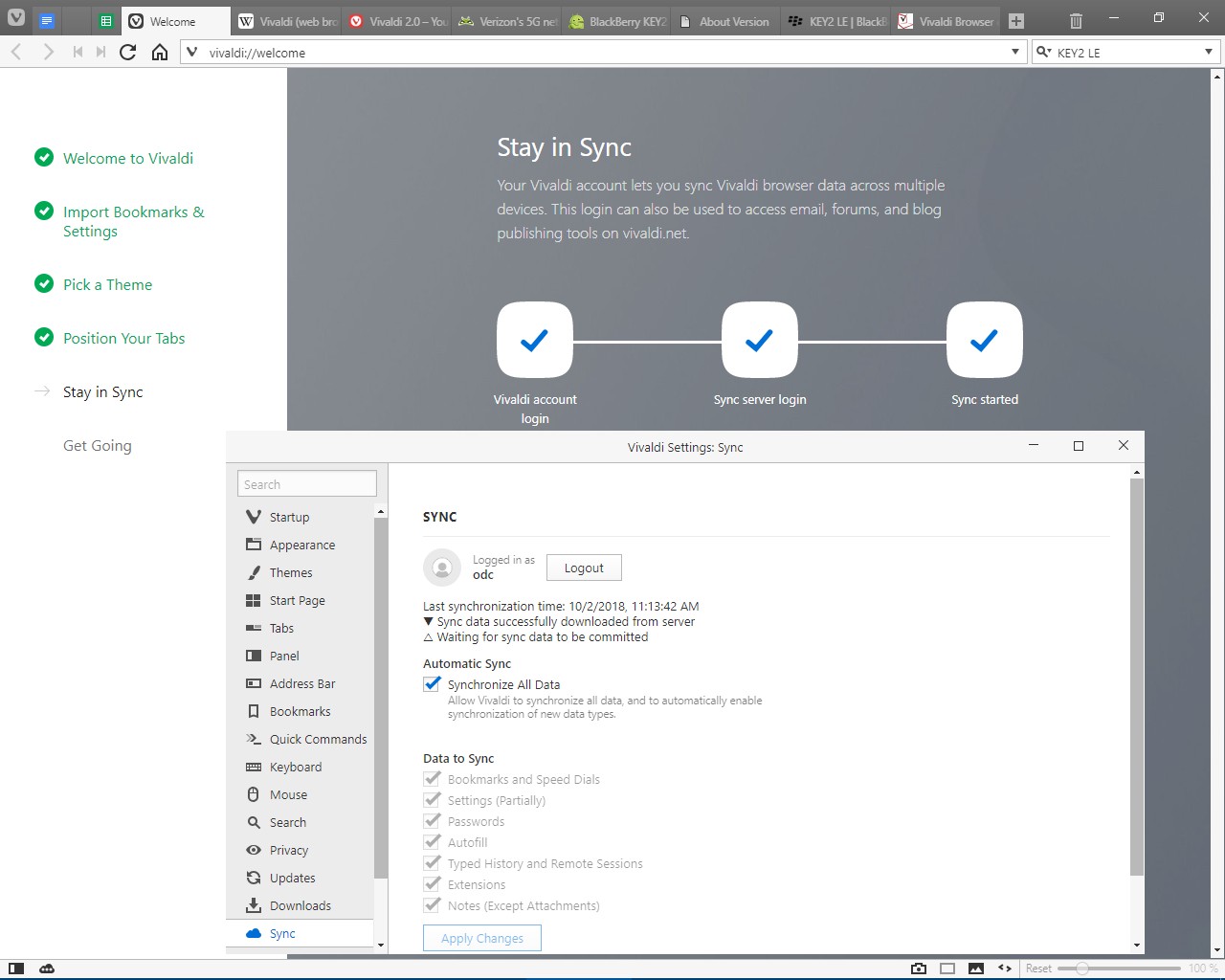Click the Back navigation arrow
The image size is (1225, 980).
click(x=16, y=53)
